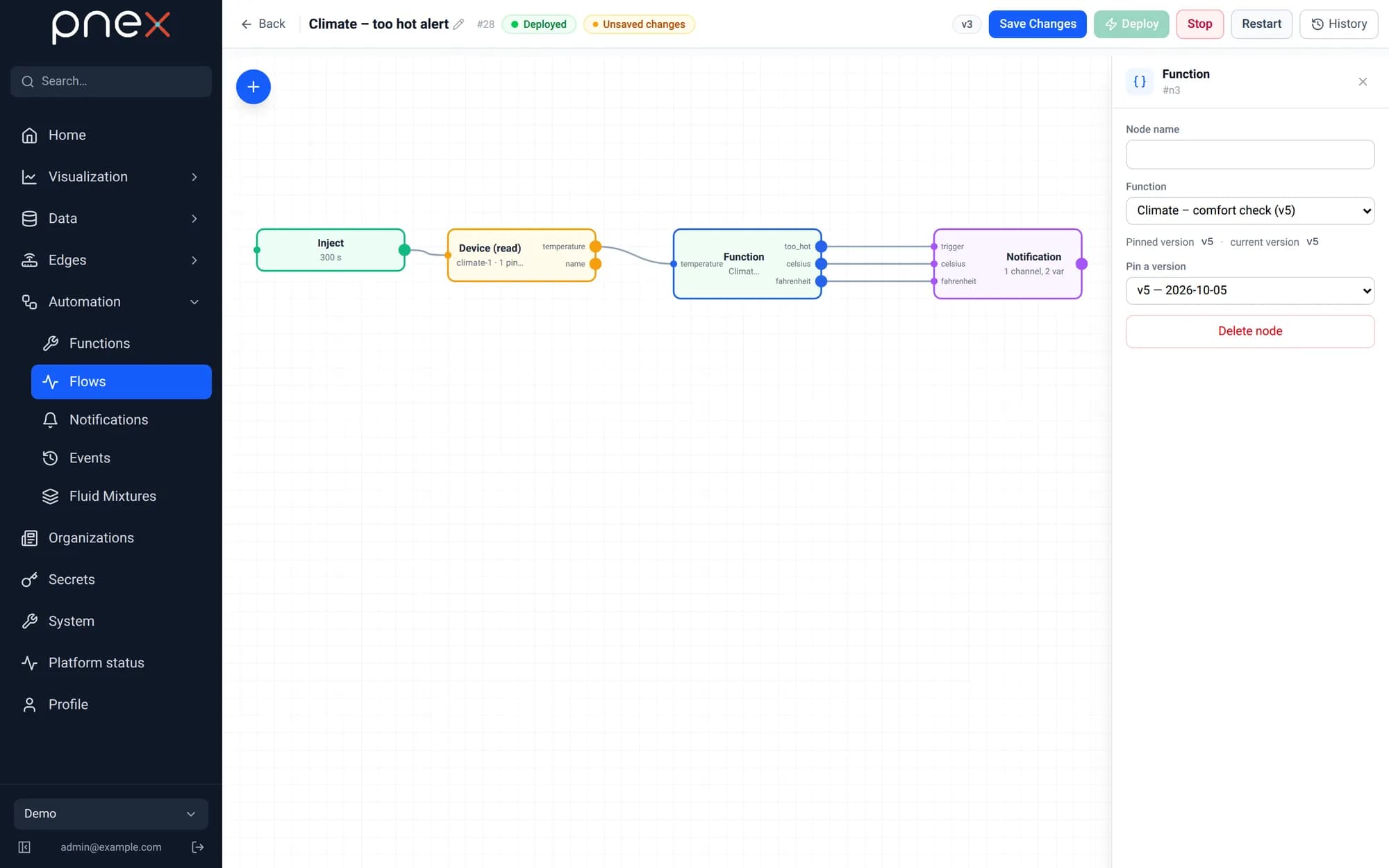Click the Notification node output port
This screenshot has width=1389, height=868.
[1081, 264]
